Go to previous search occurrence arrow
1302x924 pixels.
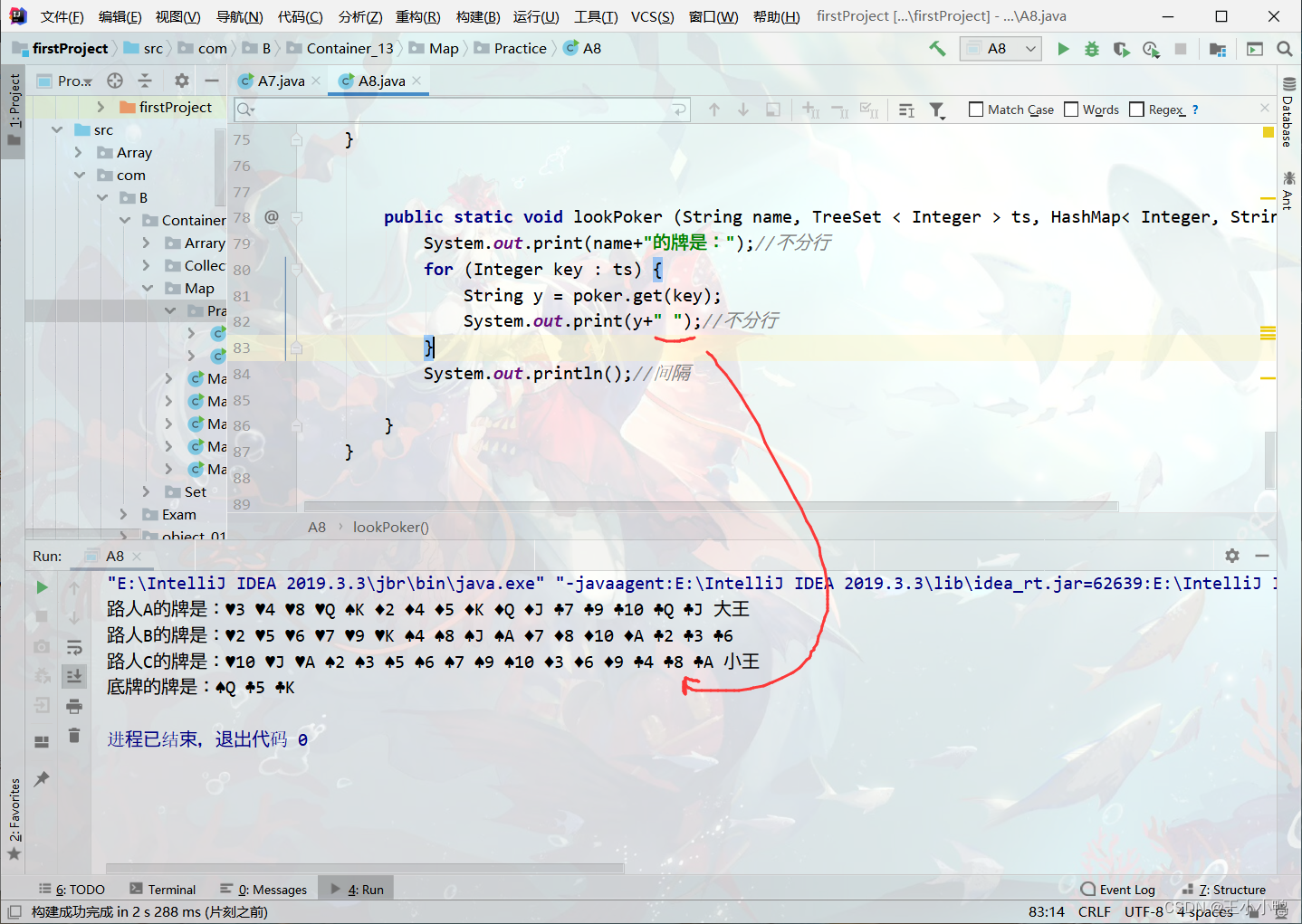tap(714, 110)
